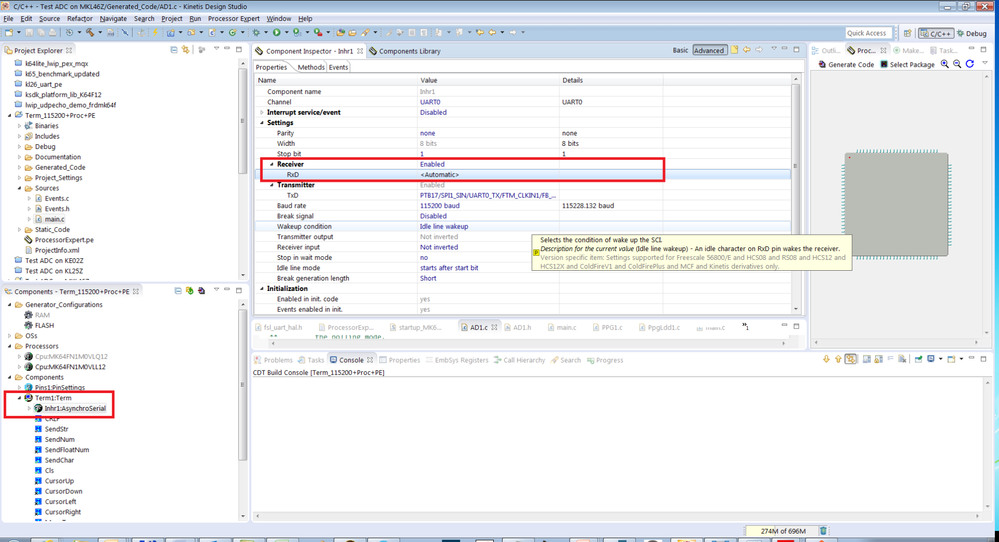The width and height of the screenshot is (999, 542).
Task: Open the Components Library tab
Action: [405, 51]
